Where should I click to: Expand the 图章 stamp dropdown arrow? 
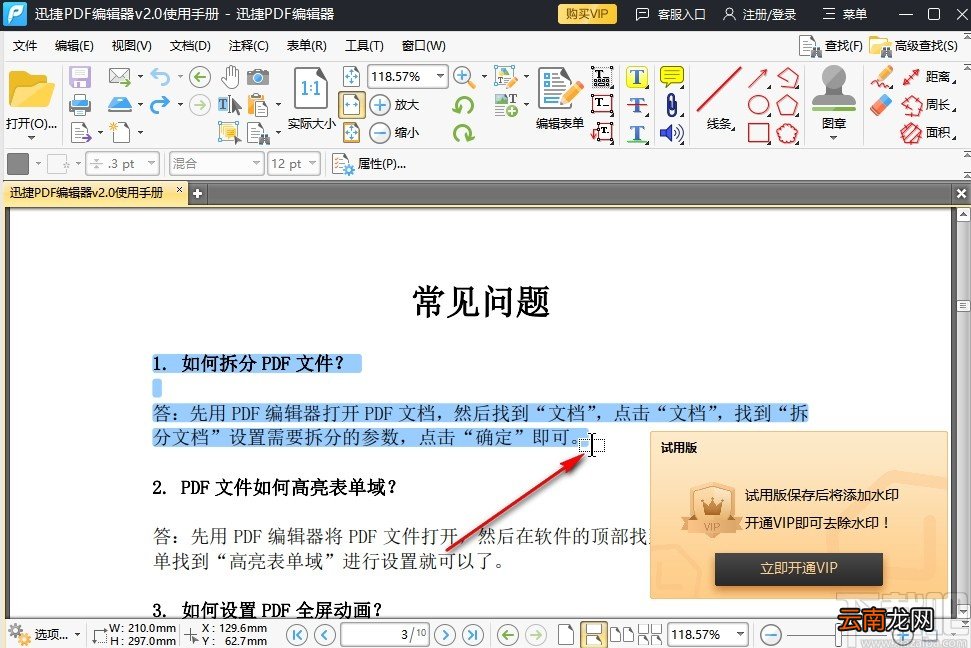pyautogui.click(x=833, y=138)
